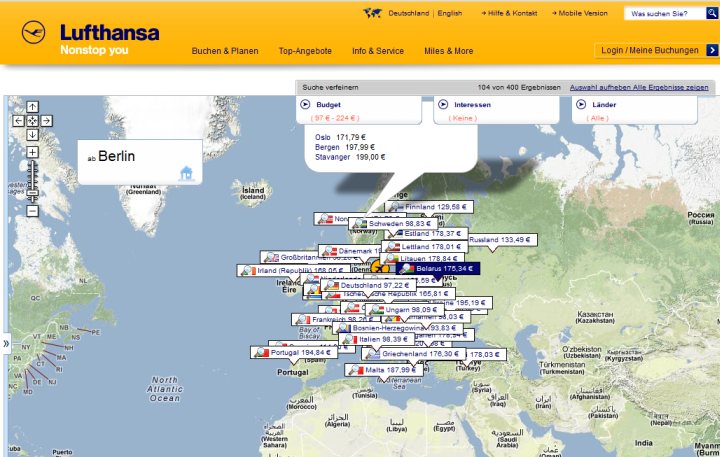Image resolution: width=720 pixels, height=457 pixels.
Task: Zoom in with the plus button
Action: 32,152
